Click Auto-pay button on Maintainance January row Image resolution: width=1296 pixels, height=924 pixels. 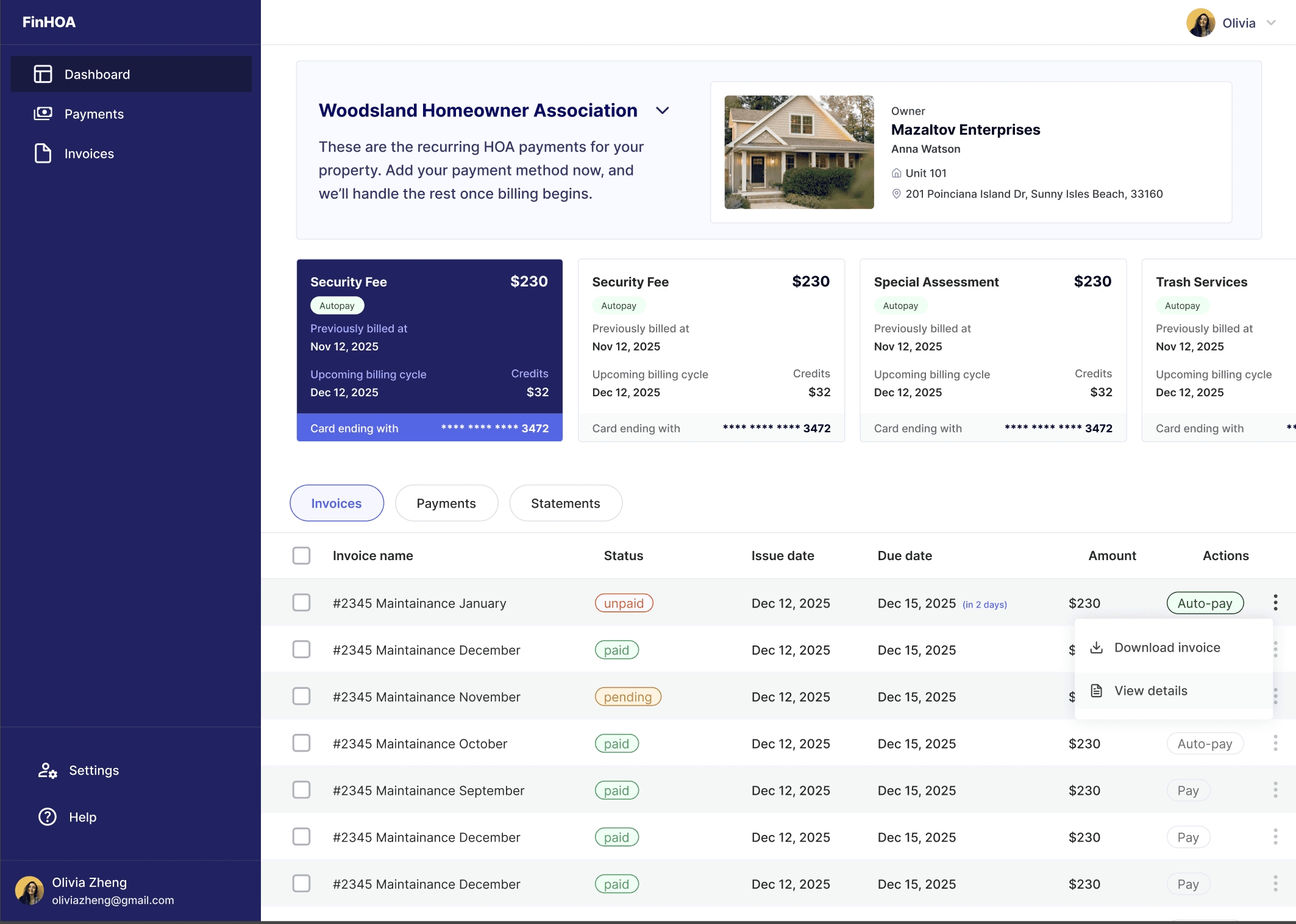click(1205, 603)
